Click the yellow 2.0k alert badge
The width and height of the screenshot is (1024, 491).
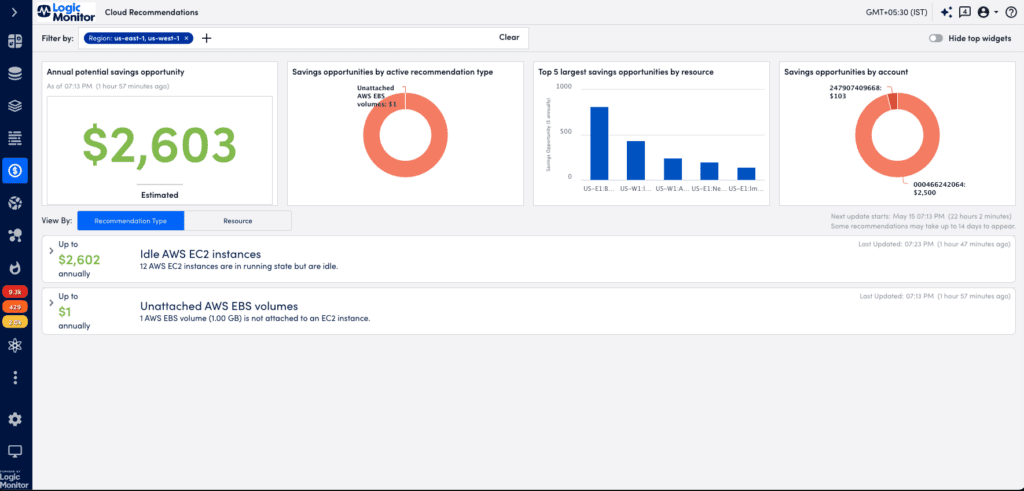[14, 321]
